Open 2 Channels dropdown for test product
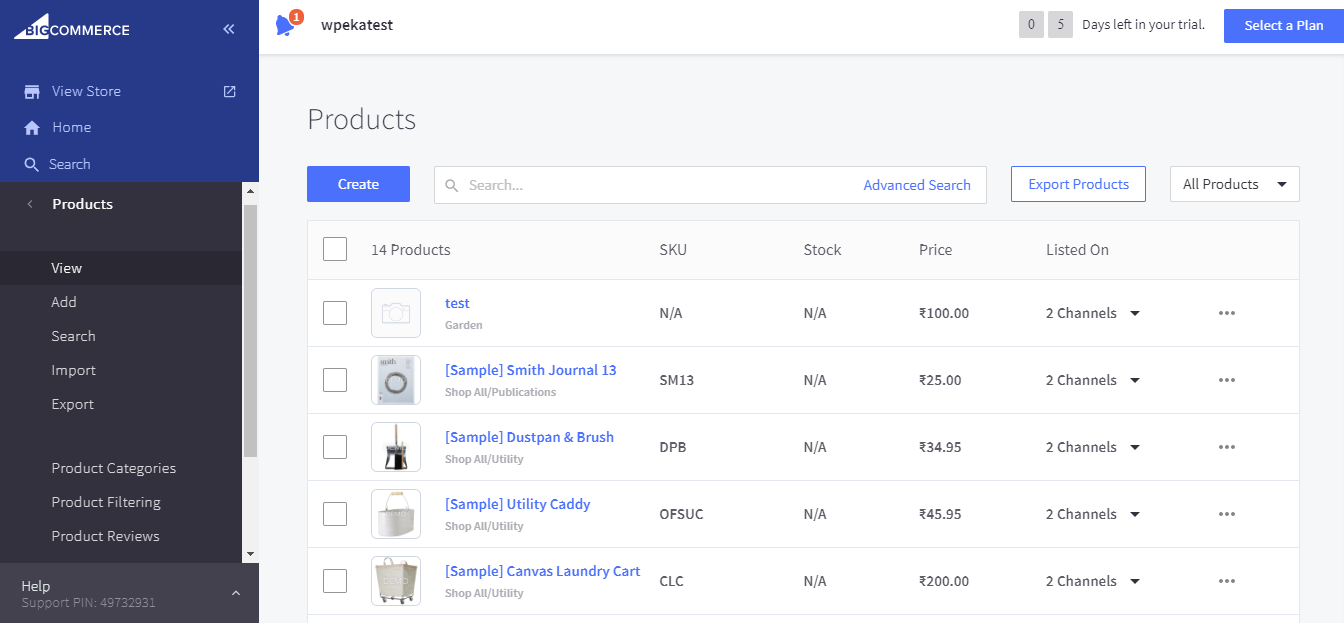 pos(1092,312)
